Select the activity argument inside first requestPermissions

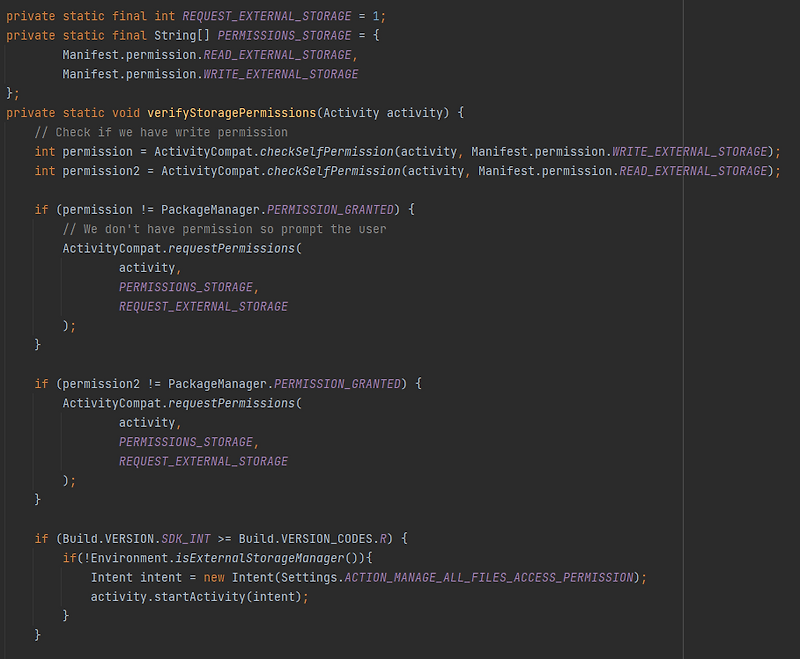(x=147, y=267)
